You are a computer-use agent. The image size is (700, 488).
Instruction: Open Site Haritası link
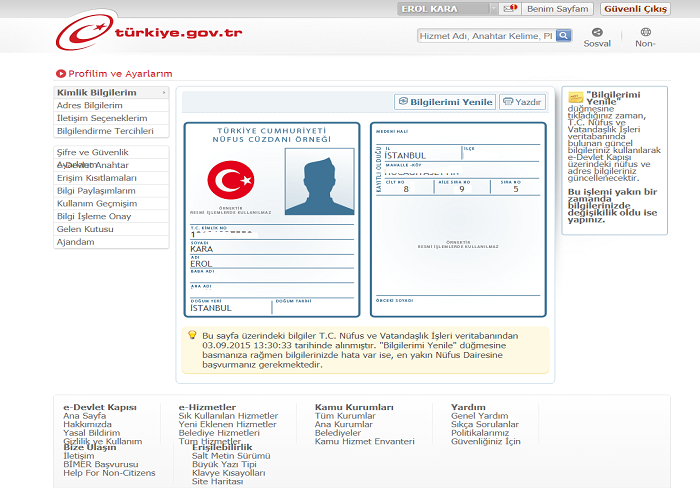(217, 481)
